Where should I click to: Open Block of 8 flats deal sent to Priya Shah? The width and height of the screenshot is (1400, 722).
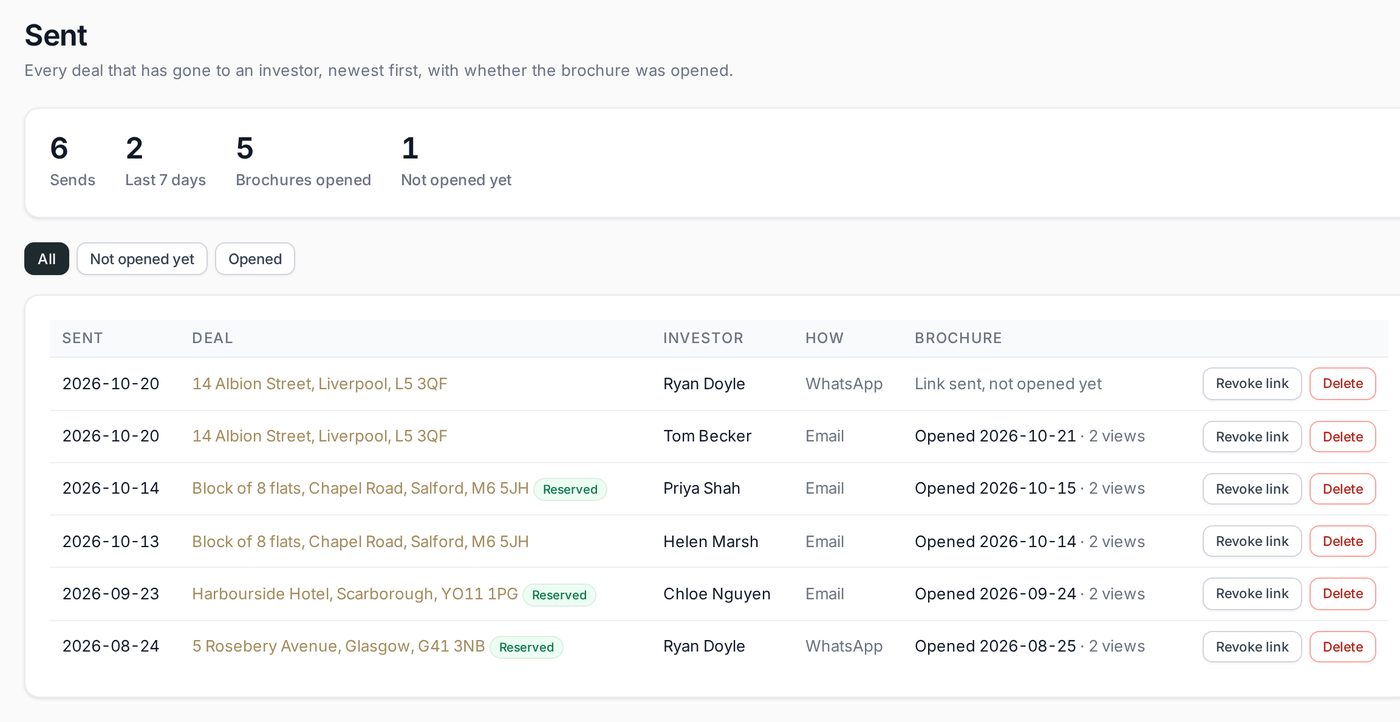click(360, 488)
